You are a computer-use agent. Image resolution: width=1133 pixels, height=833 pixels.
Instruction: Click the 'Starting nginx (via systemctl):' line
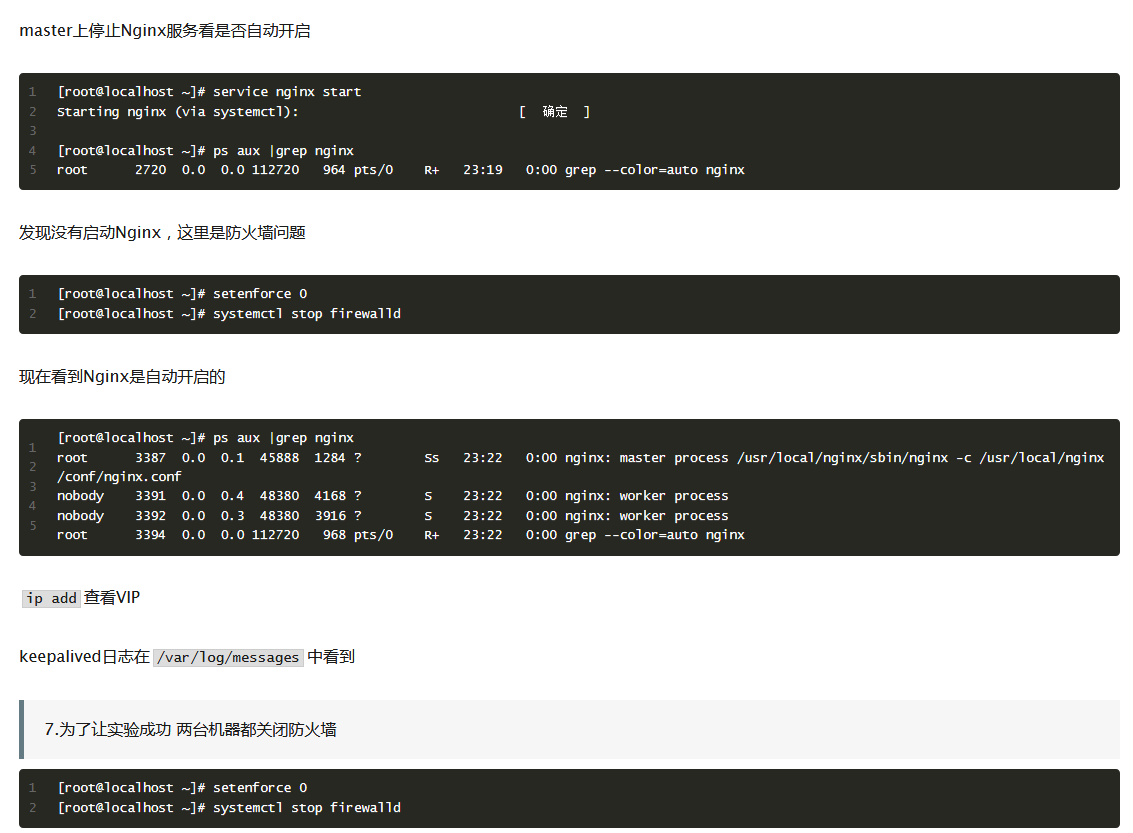178,111
